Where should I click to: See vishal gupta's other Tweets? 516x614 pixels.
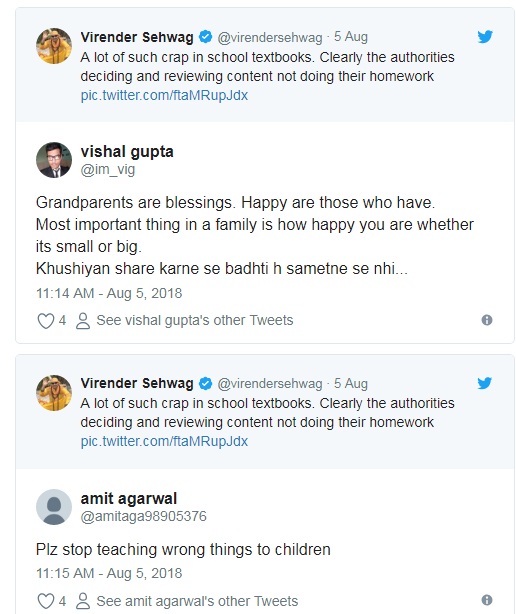pyautogui.click(x=195, y=320)
